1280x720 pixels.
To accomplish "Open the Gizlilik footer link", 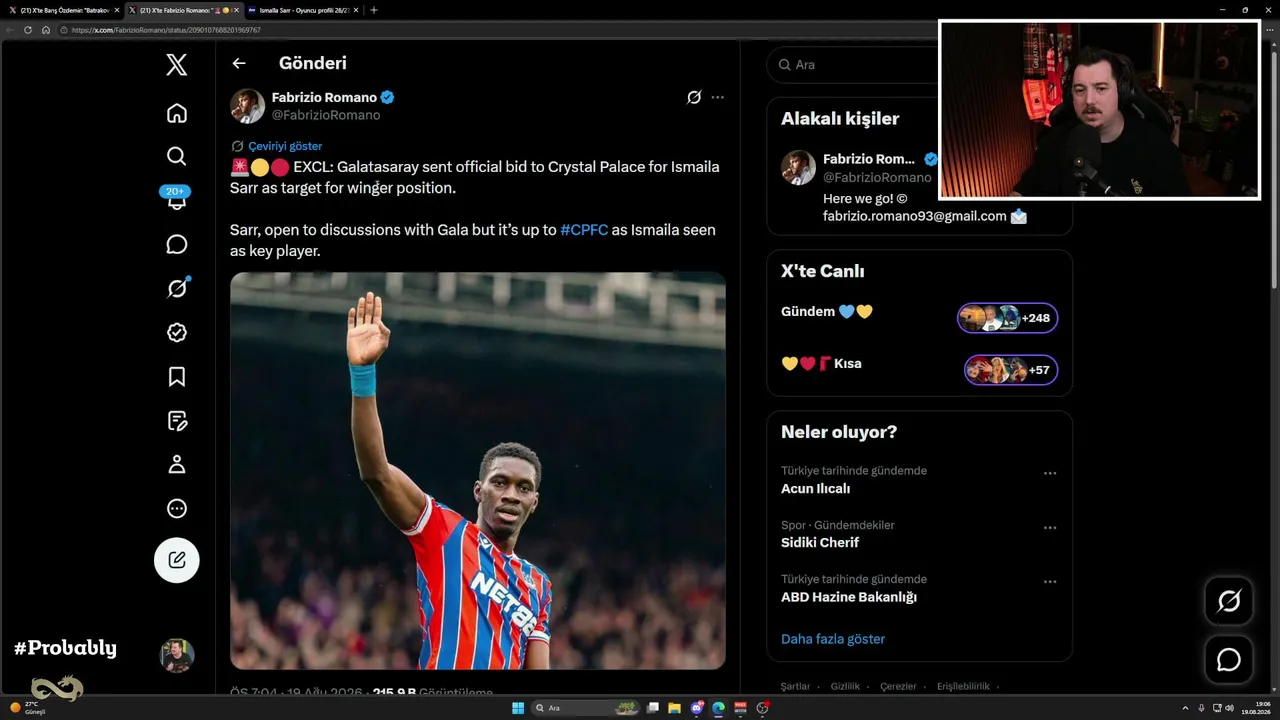I will coord(845,687).
